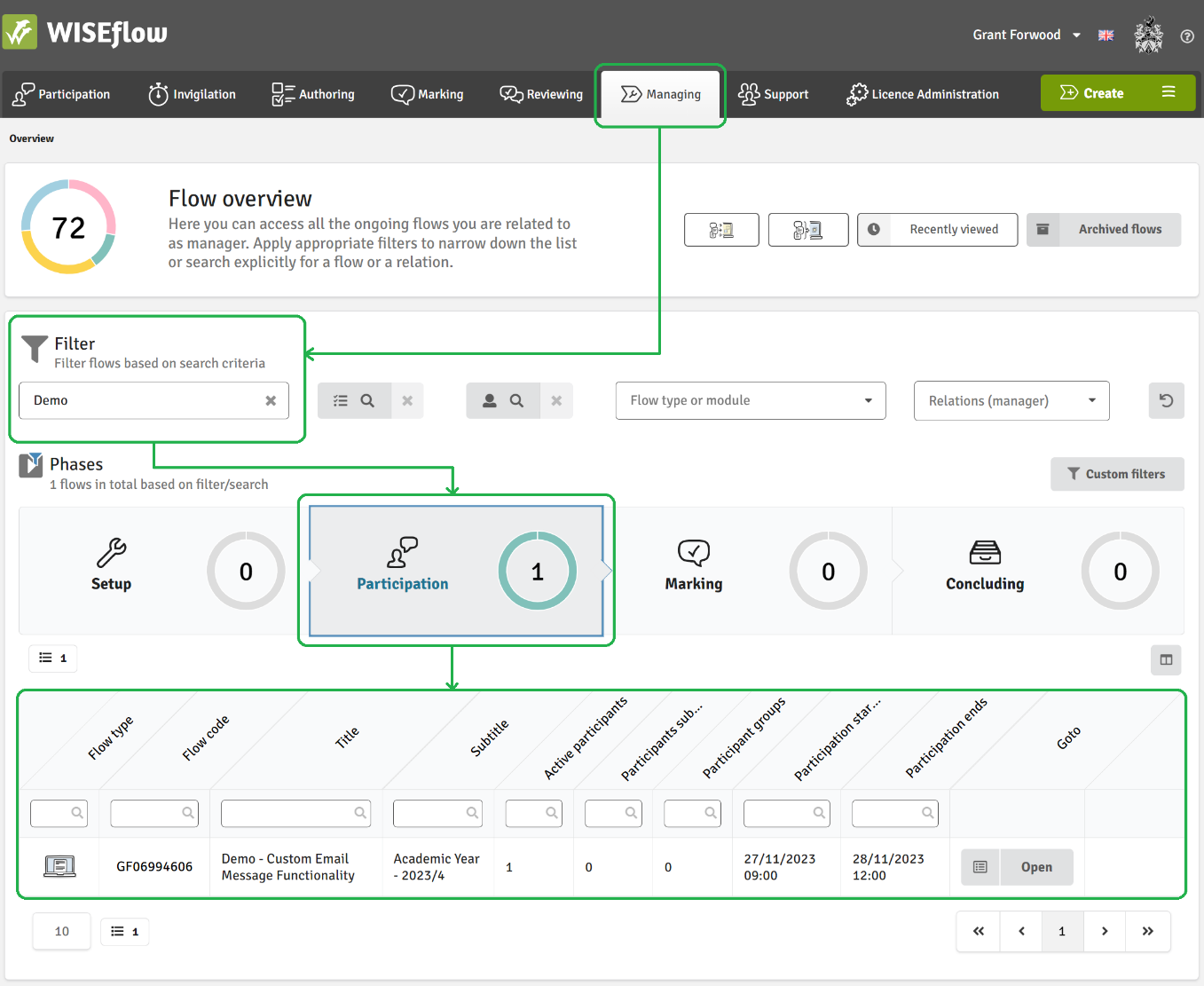Click the green Create button
Image resolution: width=1204 pixels, height=986 pixels.
[1092, 93]
